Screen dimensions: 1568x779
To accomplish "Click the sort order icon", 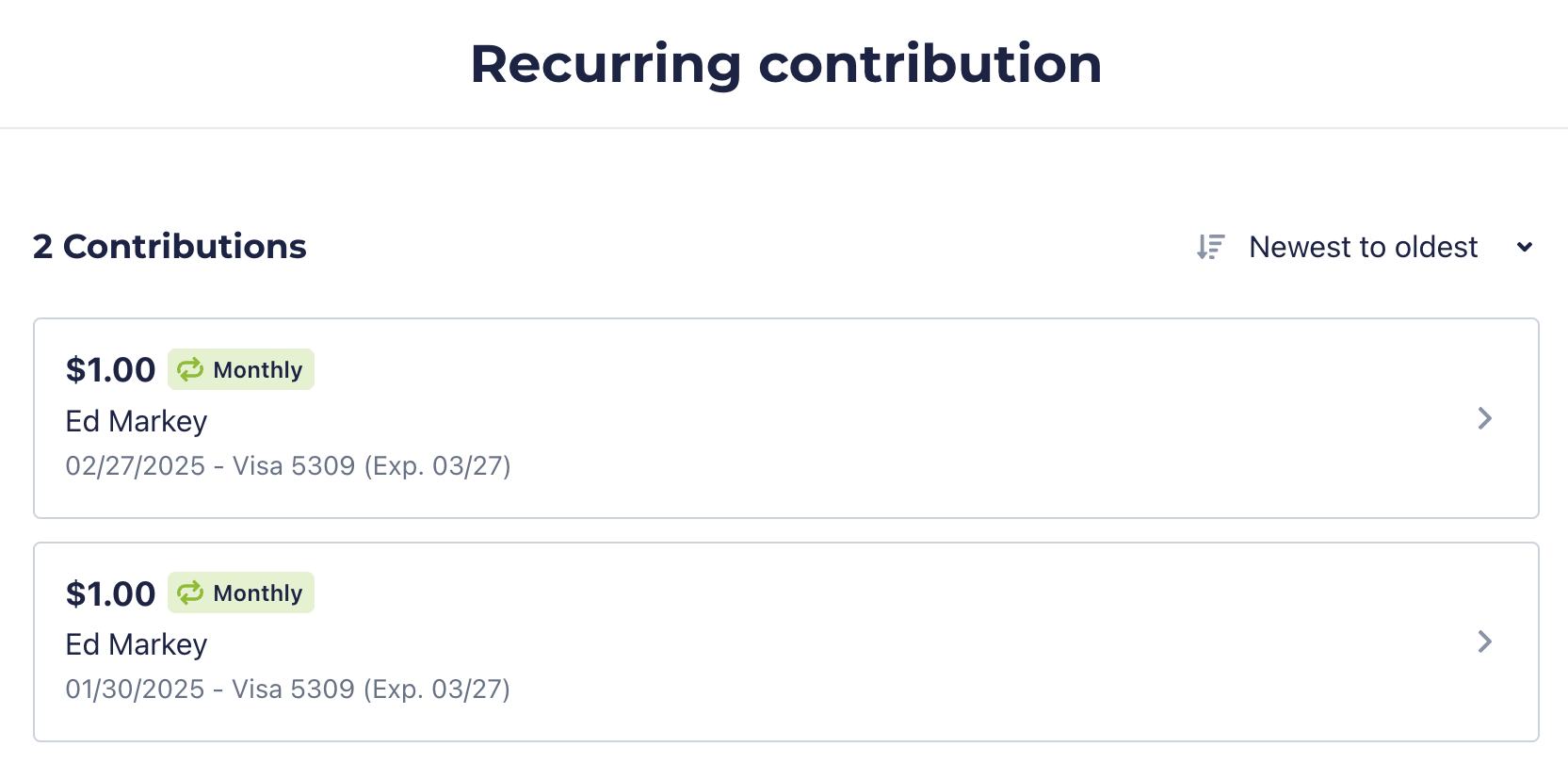I will point(1210,247).
